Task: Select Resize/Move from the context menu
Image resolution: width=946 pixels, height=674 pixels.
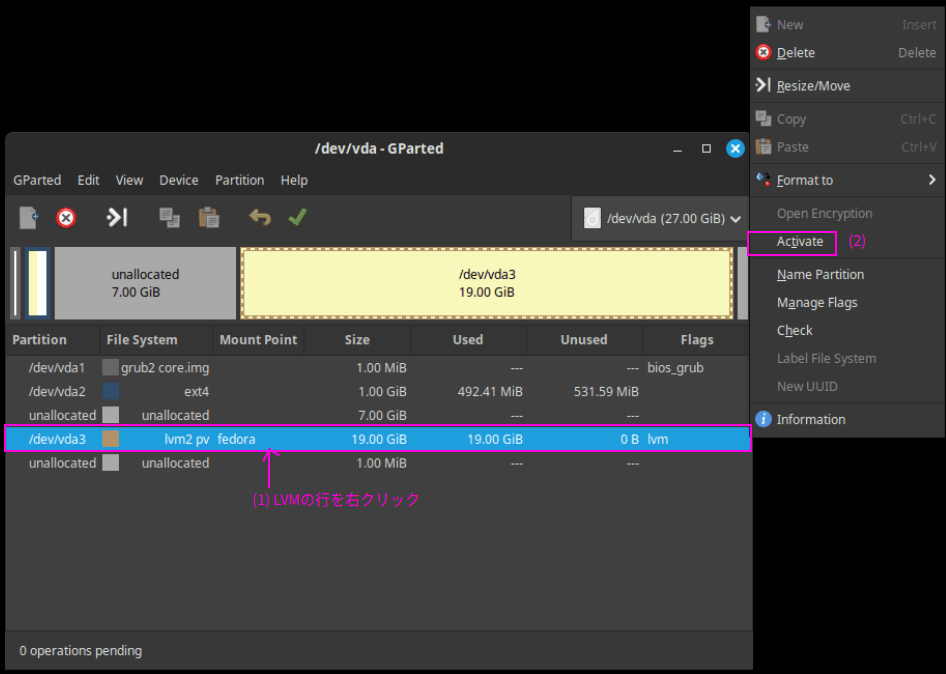Action: (x=846, y=86)
